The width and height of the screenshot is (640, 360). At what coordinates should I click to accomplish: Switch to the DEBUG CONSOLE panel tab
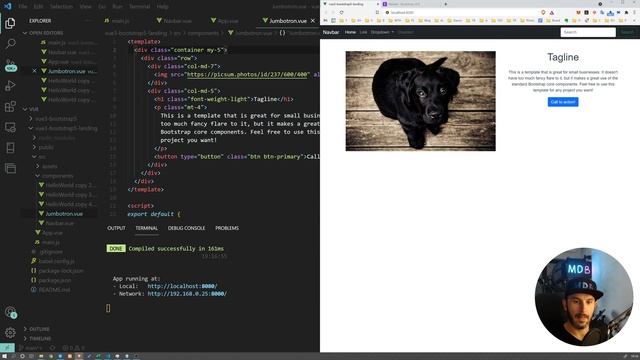pos(187,228)
